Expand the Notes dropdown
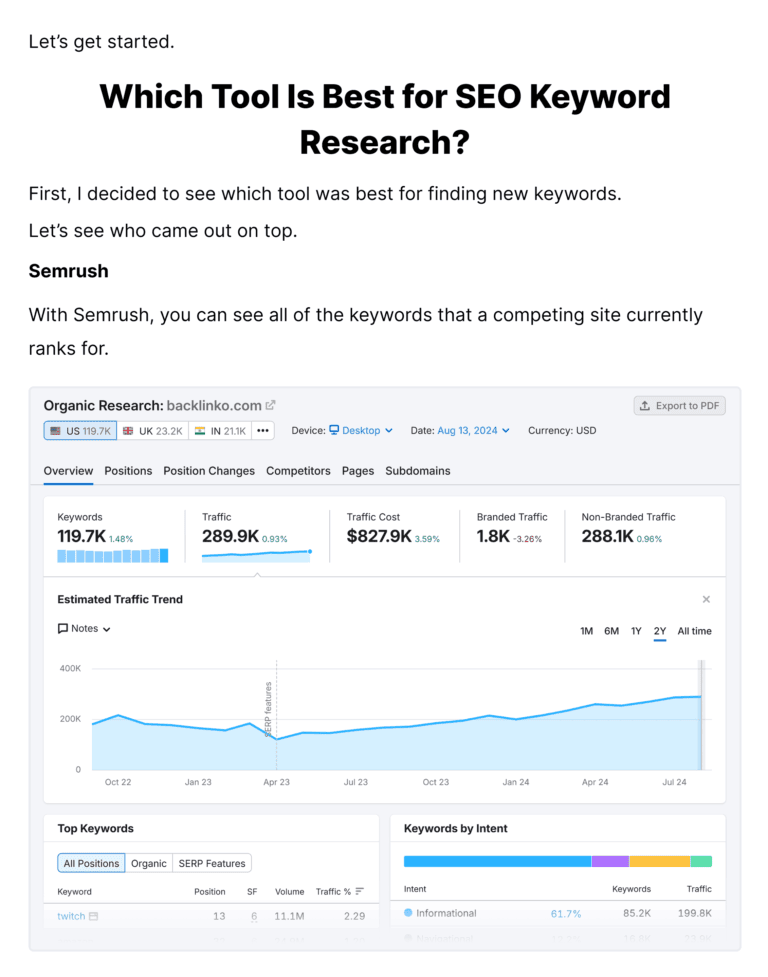The image size is (768, 977). pos(84,629)
